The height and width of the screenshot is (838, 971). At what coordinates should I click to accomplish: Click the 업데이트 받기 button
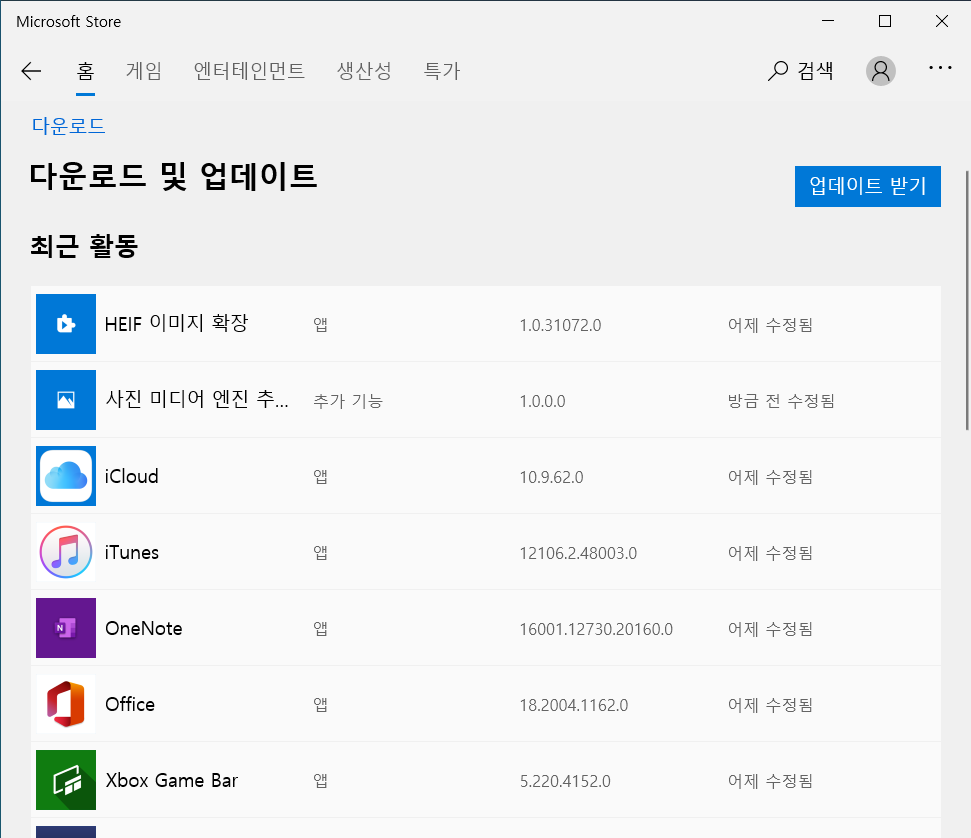(x=868, y=186)
